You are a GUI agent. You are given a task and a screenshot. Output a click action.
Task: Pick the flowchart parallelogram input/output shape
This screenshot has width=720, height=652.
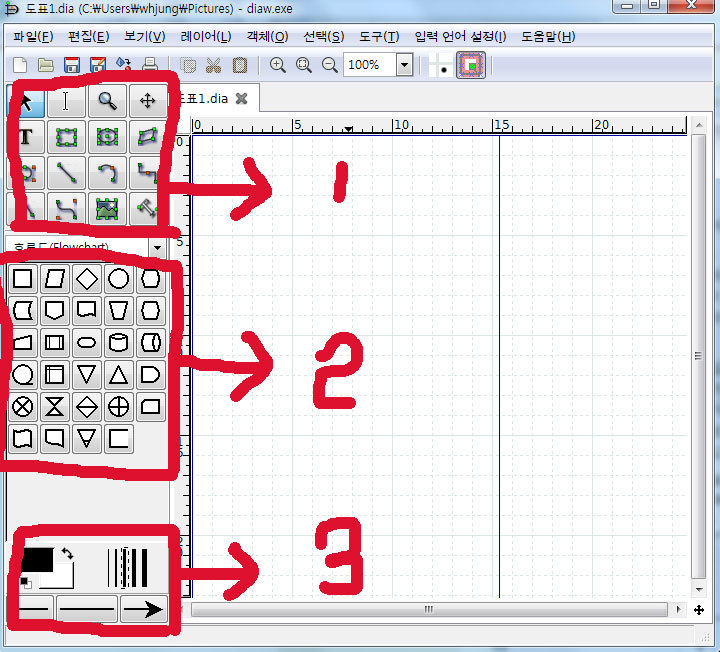point(55,279)
